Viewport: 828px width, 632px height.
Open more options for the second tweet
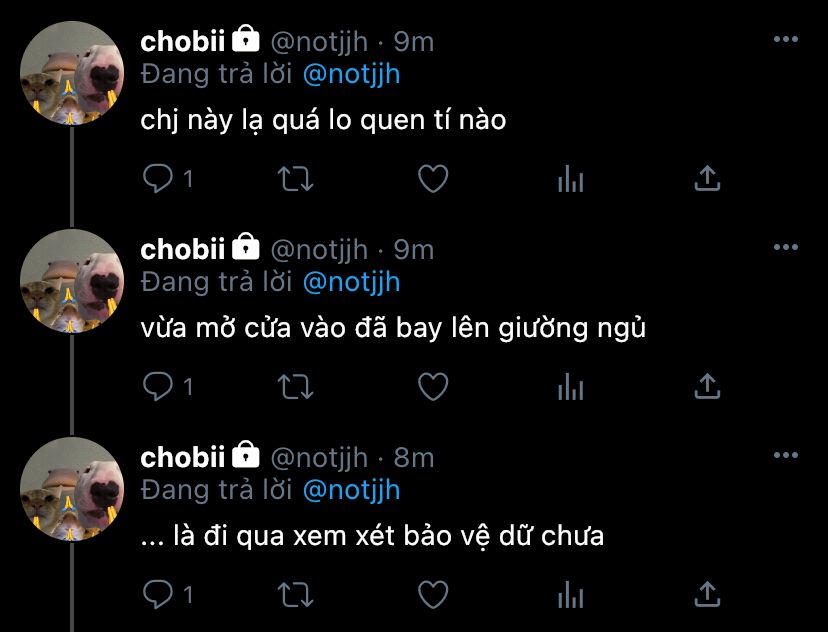(x=786, y=247)
